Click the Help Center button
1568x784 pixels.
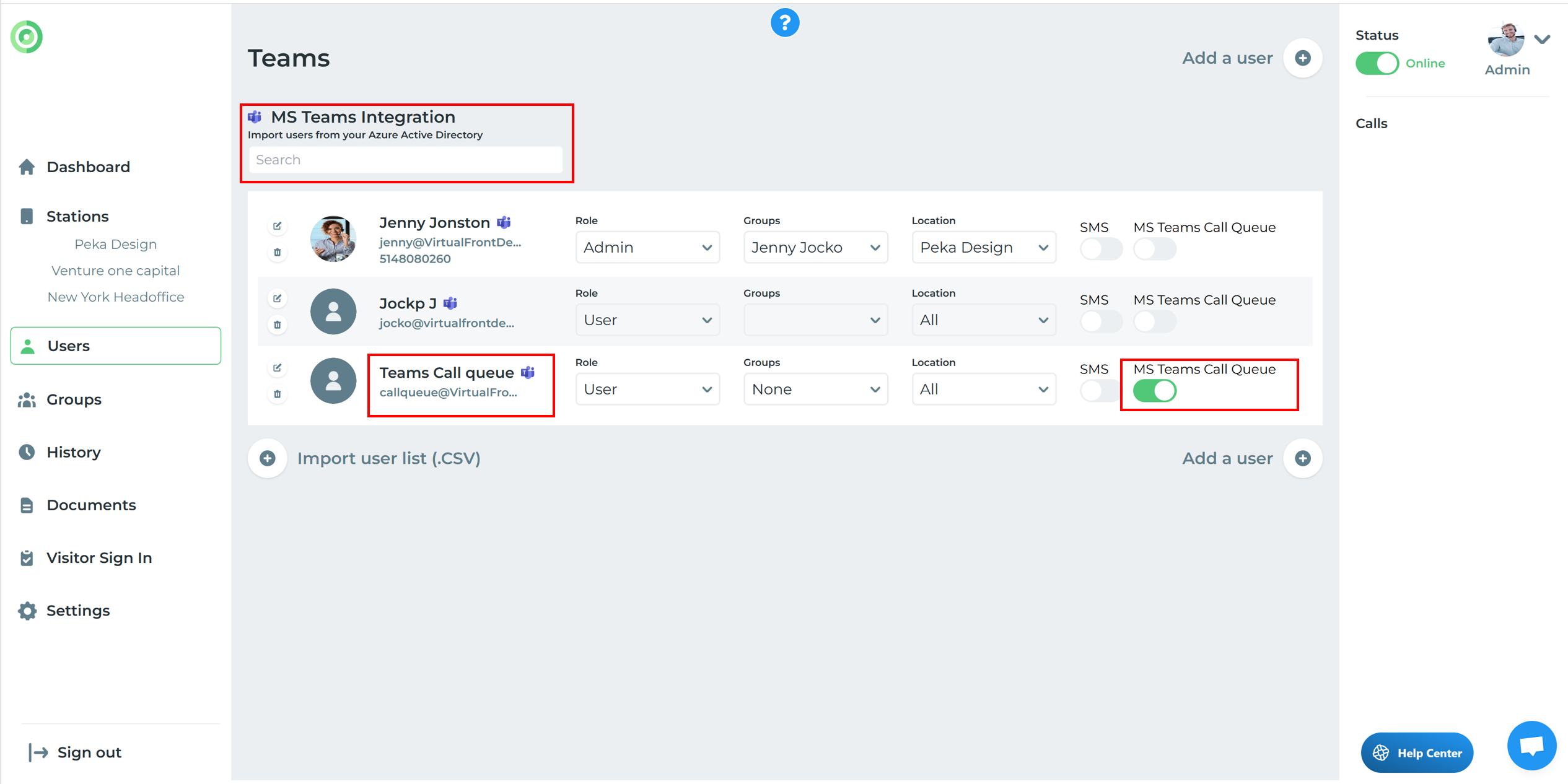1417,753
